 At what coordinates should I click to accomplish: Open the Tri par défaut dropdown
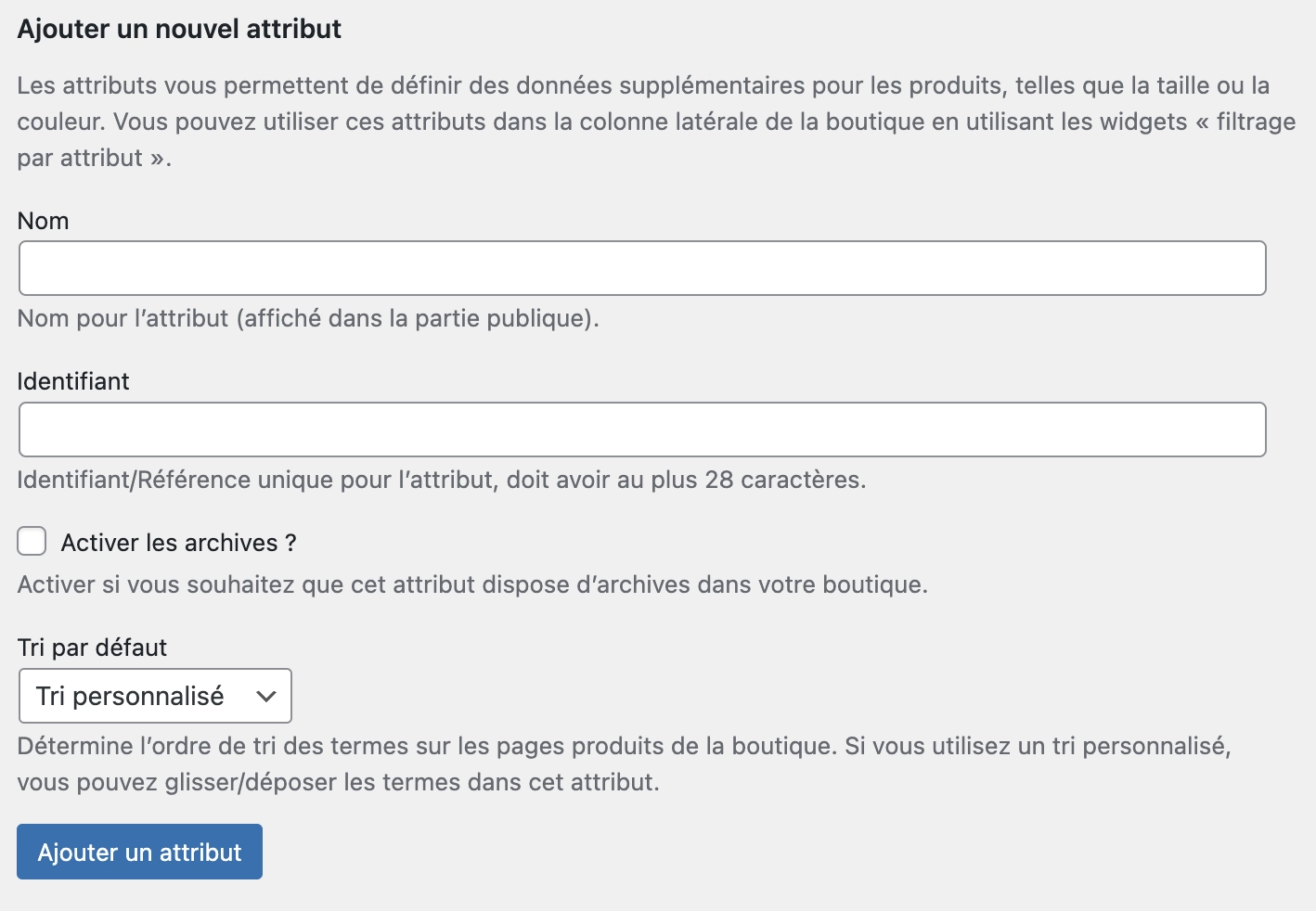tap(155, 696)
